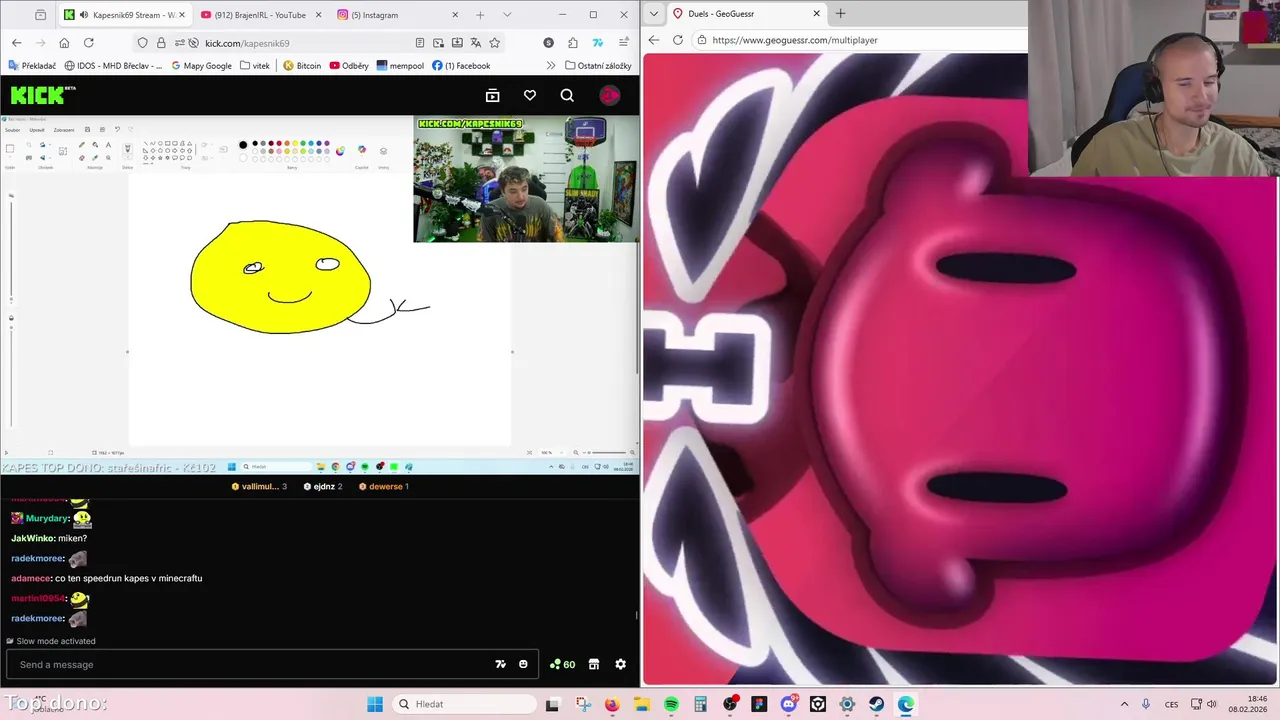The image size is (1280, 720).
Task: Show hidden system tray icons
Action: coord(1124,704)
